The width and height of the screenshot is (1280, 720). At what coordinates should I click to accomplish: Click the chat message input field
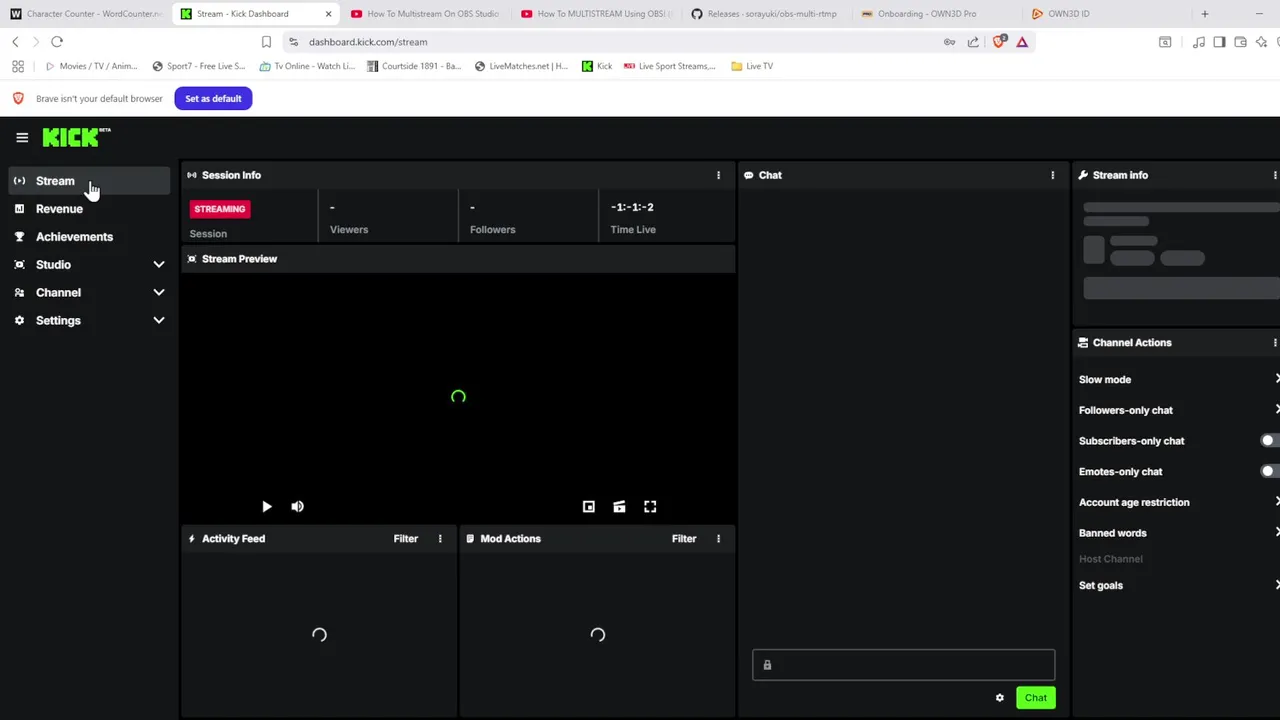904,665
